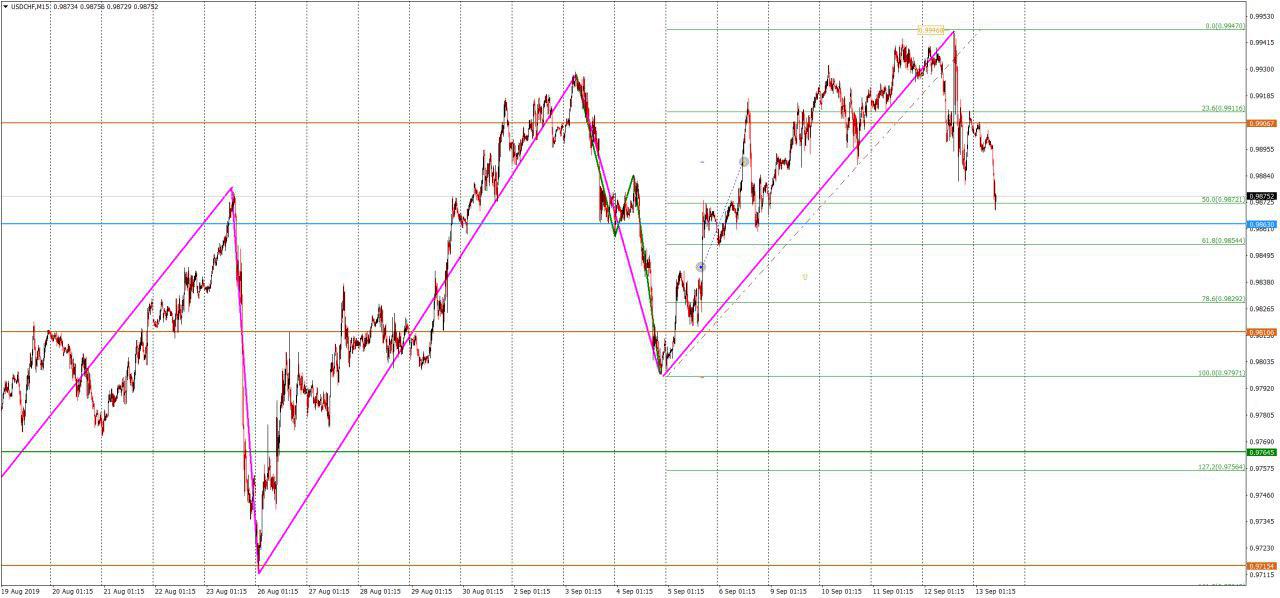This screenshot has height=598, width=1280.
Task: Select the Fibonacci 100.0 (0.97971) level label
Action: [x=1221, y=373]
